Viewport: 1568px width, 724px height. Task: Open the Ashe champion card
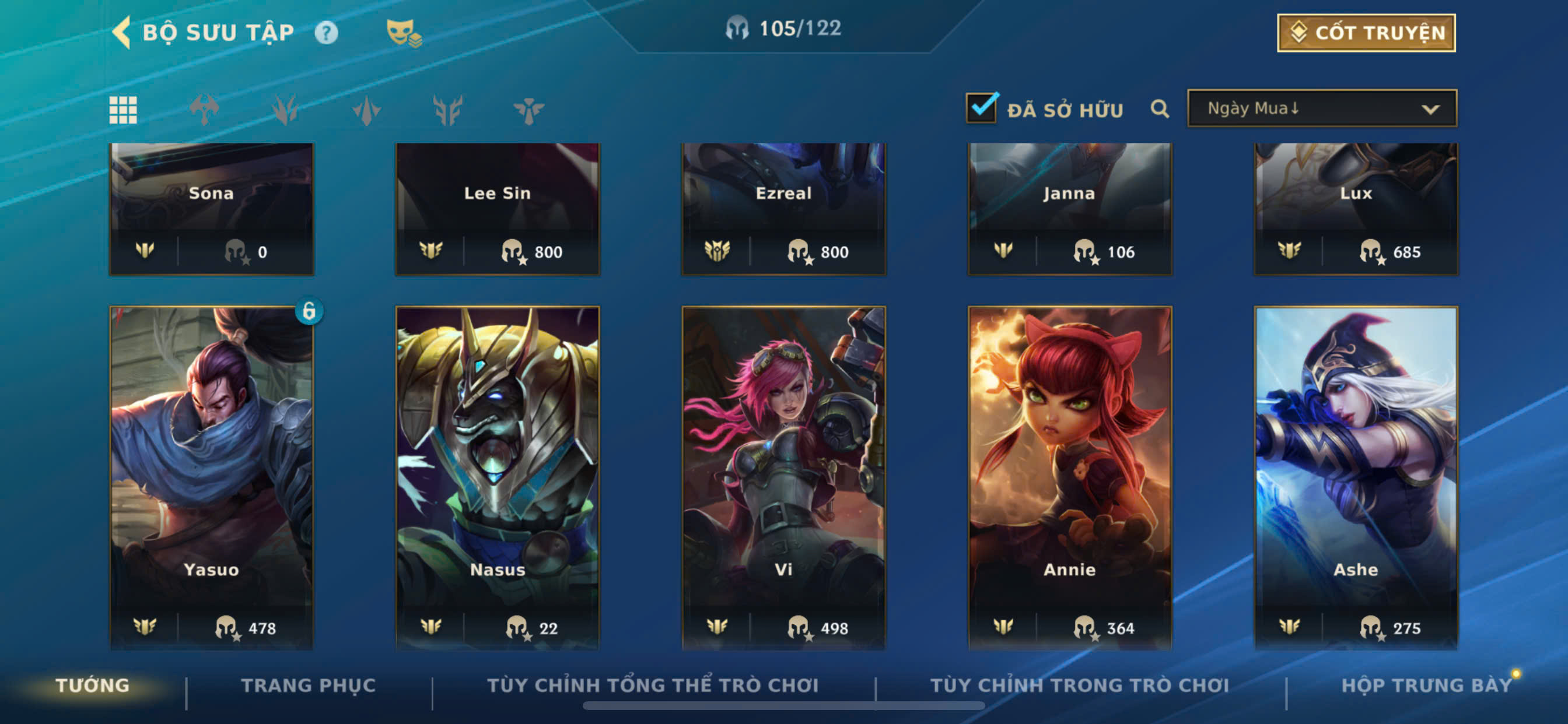(1356, 477)
